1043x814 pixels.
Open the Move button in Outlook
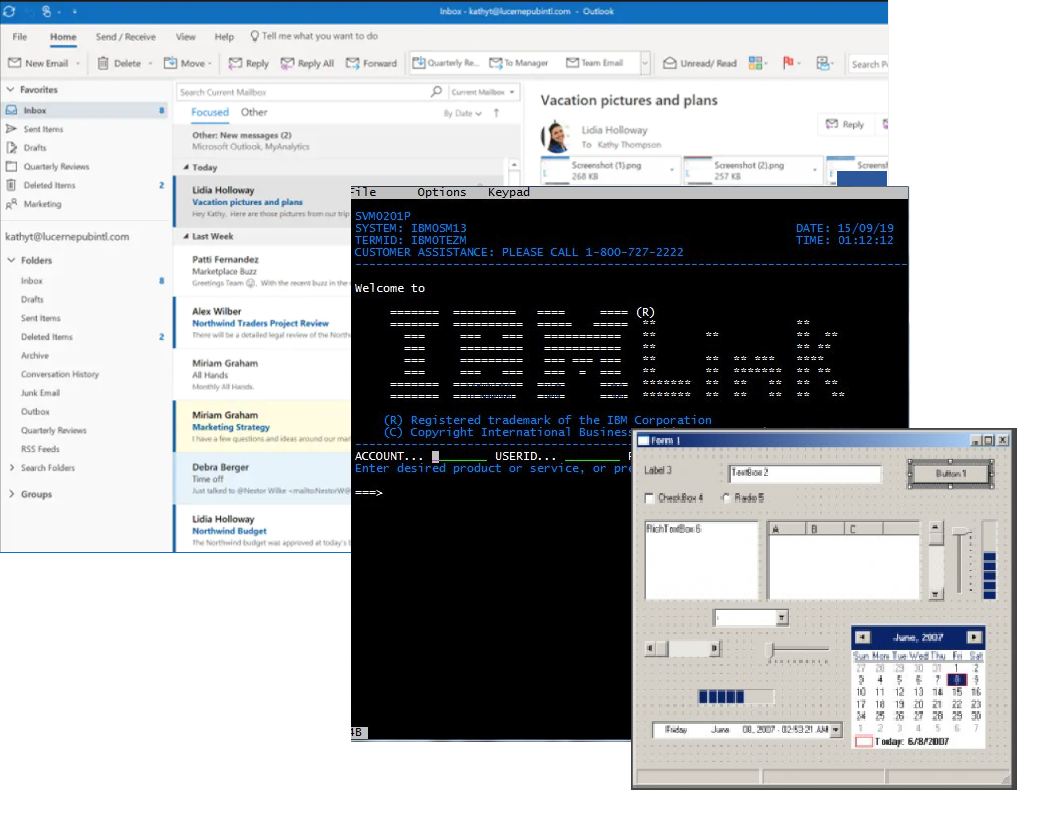pyautogui.click(x=188, y=63)
